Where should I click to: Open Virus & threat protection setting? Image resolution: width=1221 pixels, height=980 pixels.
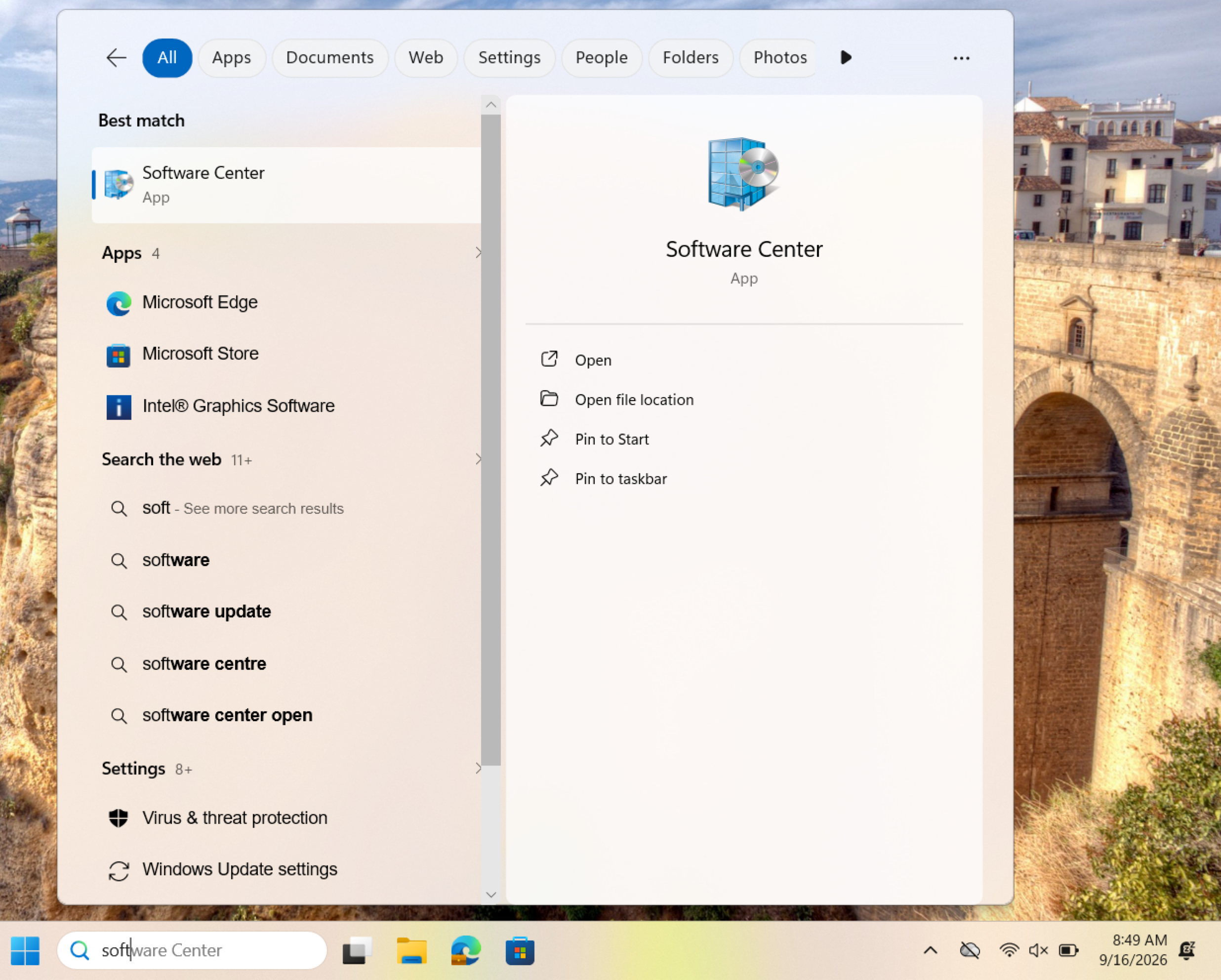tap(286, 818)
